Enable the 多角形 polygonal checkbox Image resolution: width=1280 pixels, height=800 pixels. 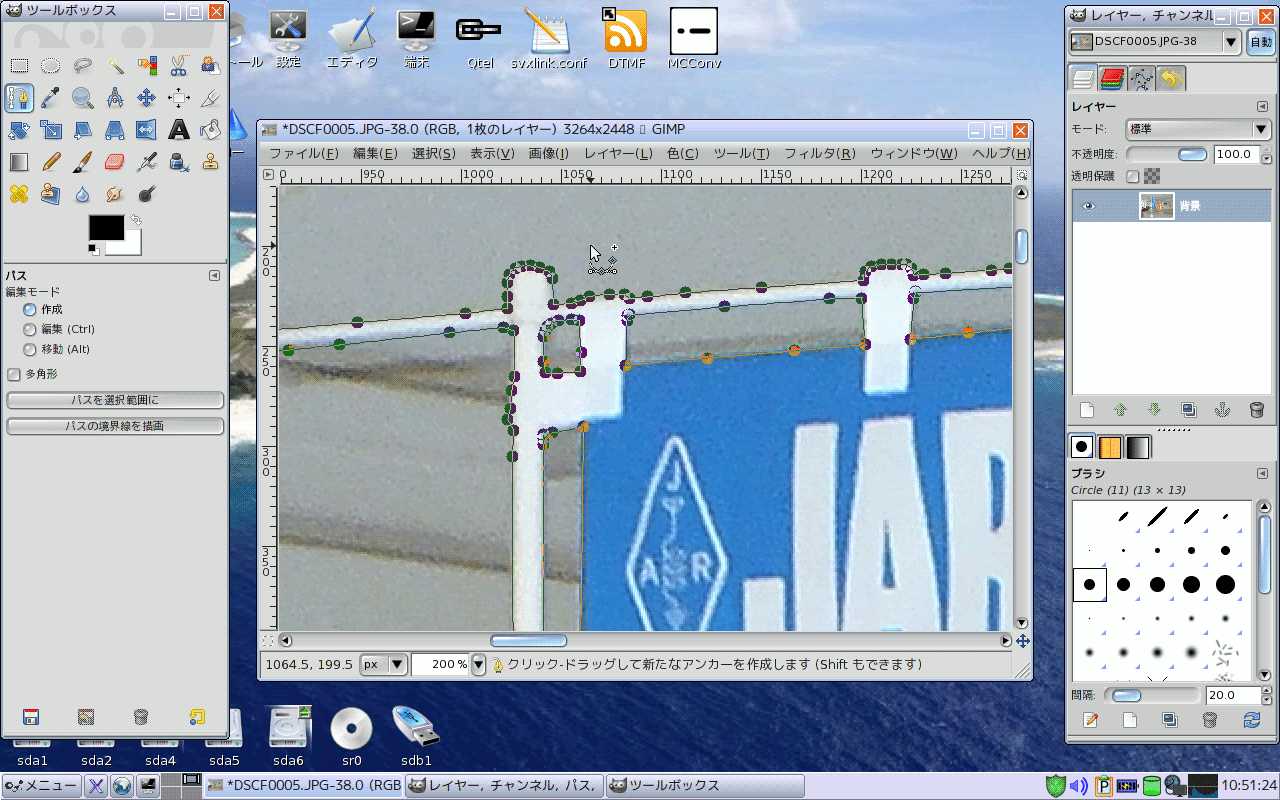[x=14, y=374]
